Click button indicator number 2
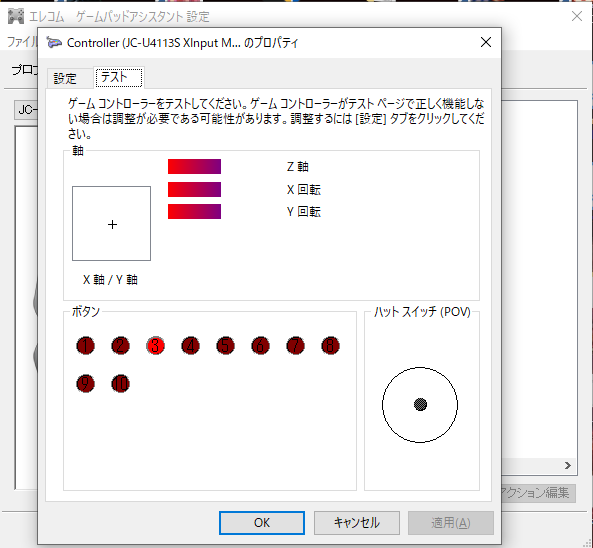The width and height of the screenshot is (593, 548). pyautogui.click(x=120, y=345)
